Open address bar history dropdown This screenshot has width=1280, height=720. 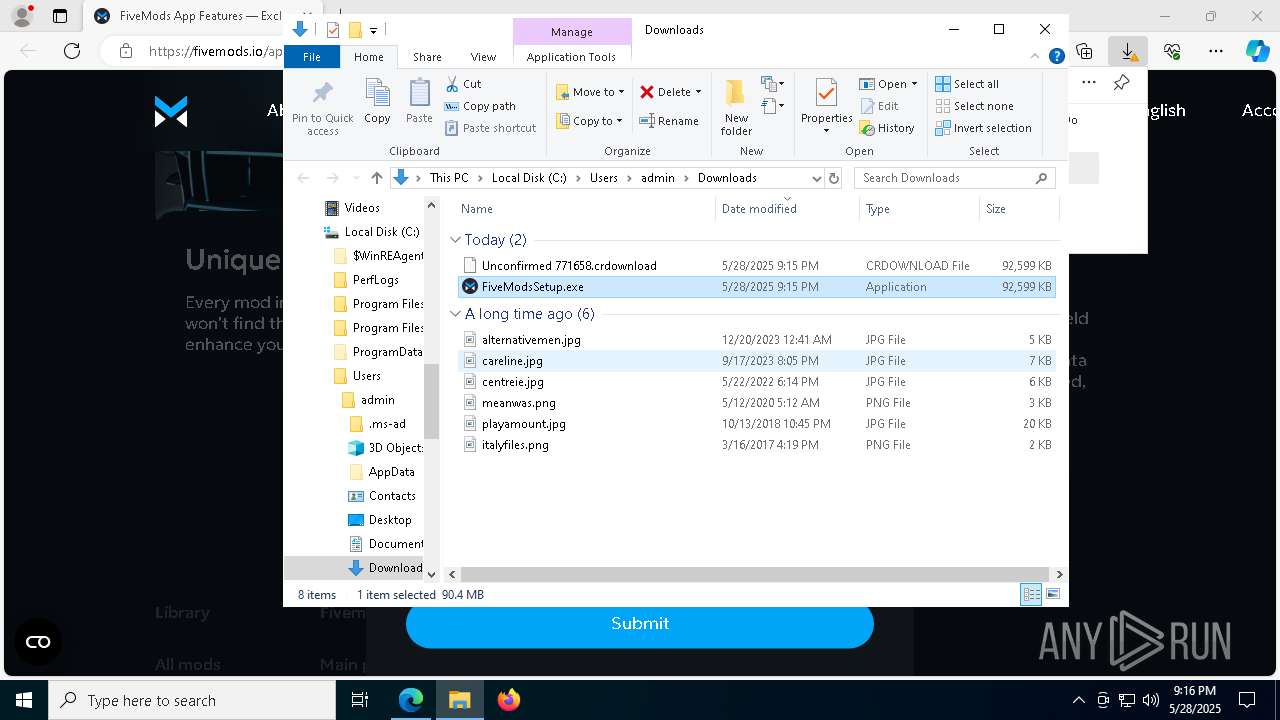pyautogui.click(x=816, y=178)
